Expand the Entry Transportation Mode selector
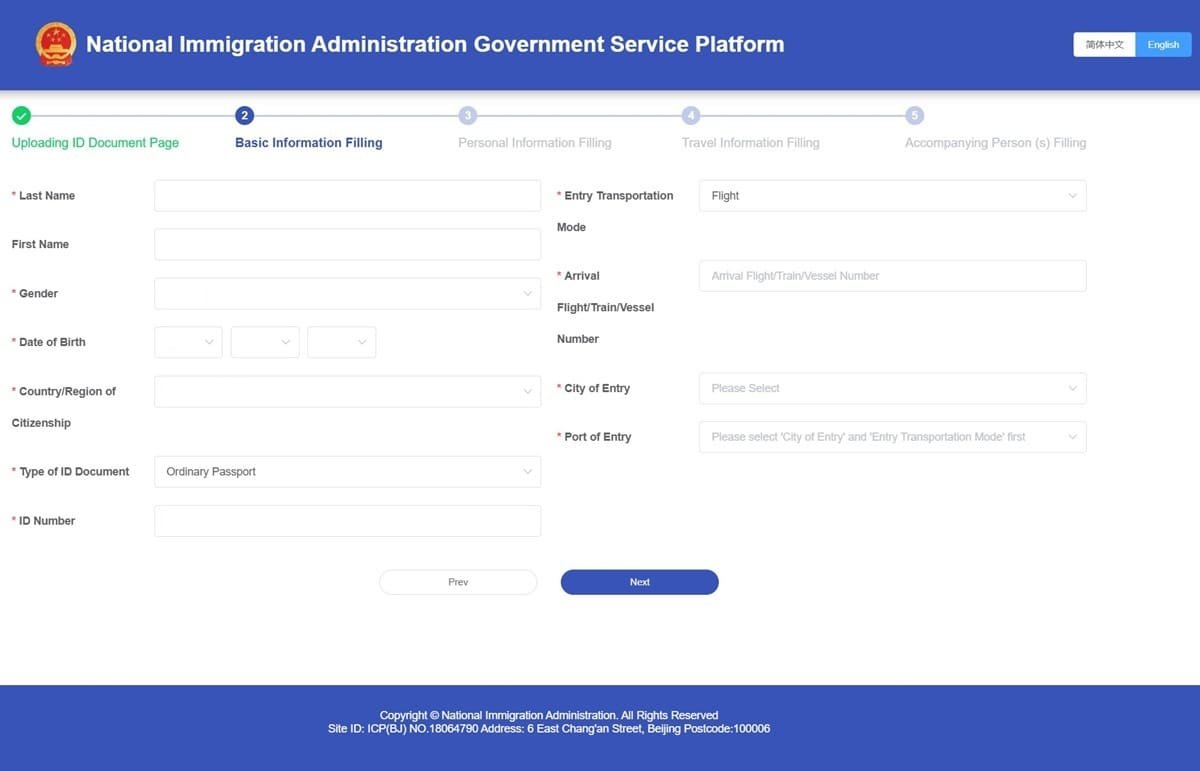Image resolution: width=1200 pixels, height=771 pixels. pyautogui.click(x=892, y=195)
